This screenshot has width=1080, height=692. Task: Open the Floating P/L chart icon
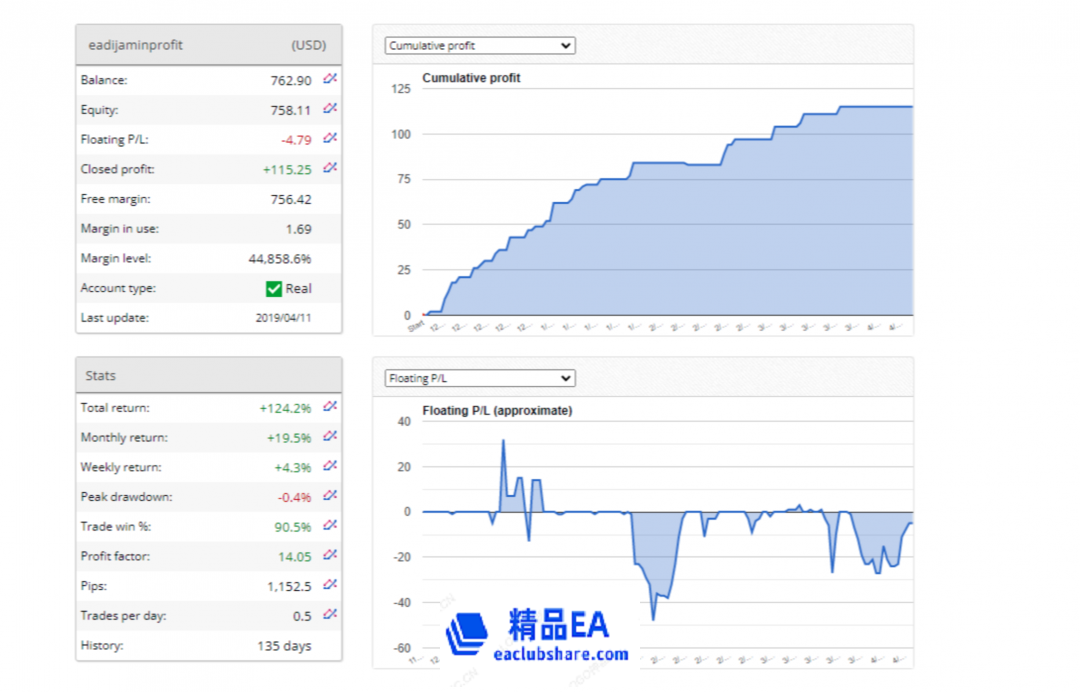tap(330, 139)
